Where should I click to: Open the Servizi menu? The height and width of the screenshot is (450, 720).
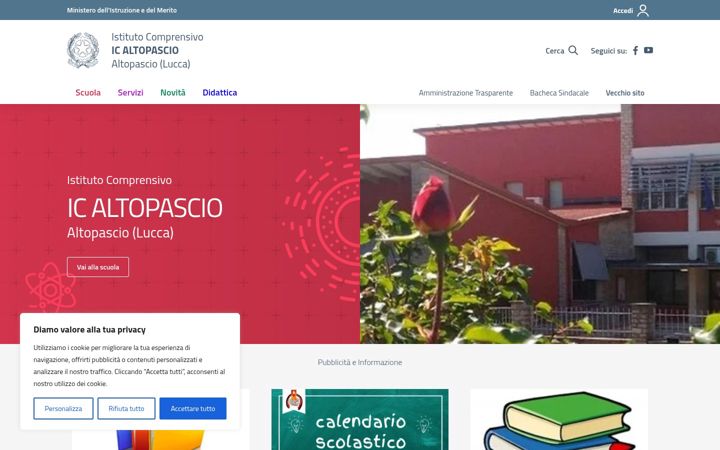[130, 92]
